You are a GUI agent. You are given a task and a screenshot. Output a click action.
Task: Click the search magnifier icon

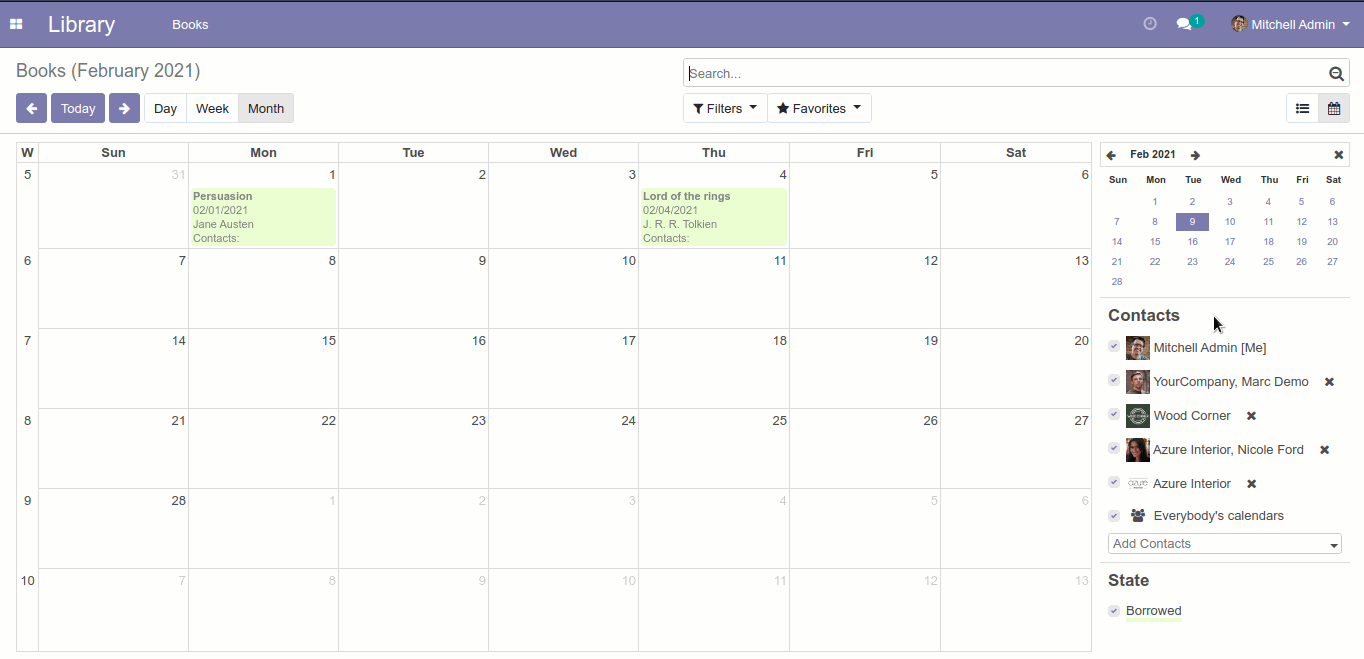coord(1336,73)
